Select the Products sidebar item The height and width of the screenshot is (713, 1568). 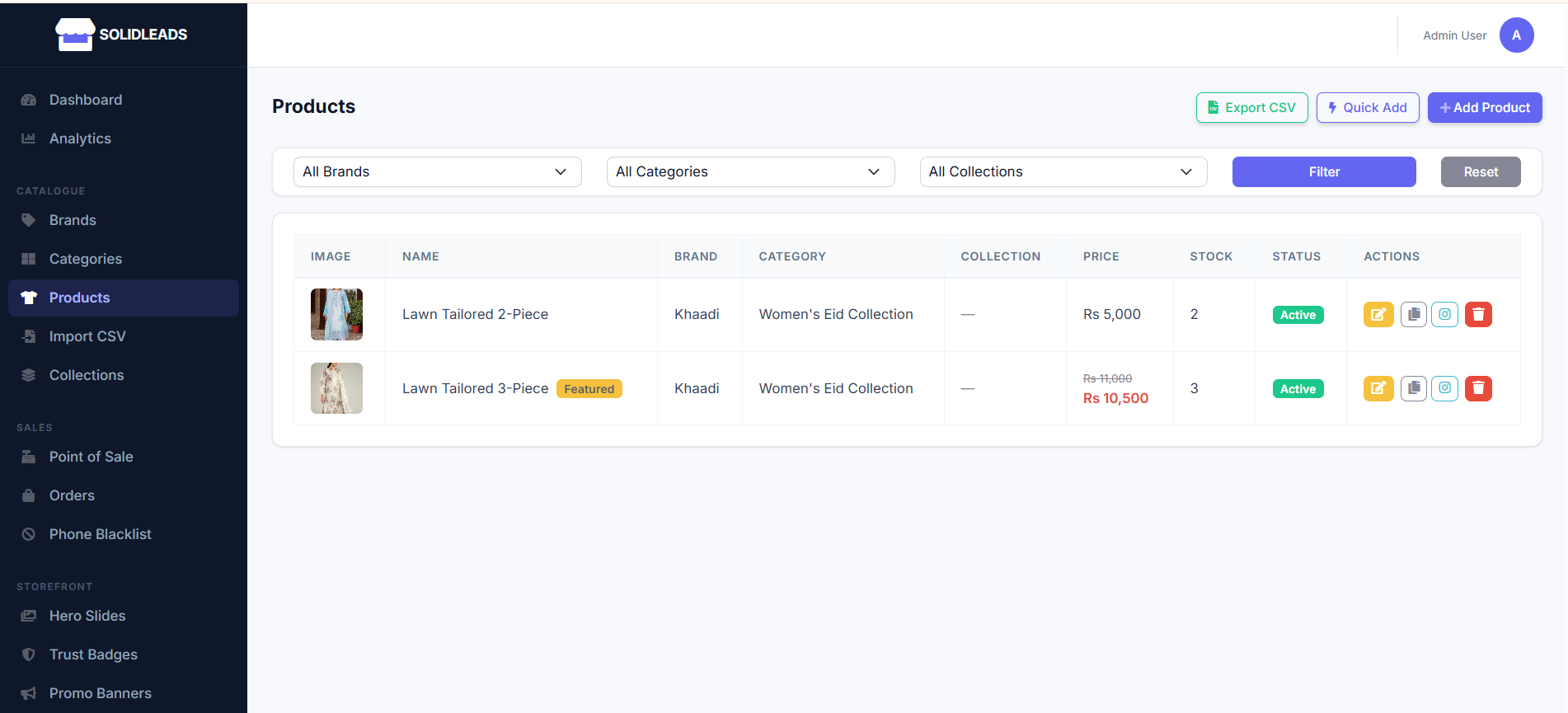(124, 298)
